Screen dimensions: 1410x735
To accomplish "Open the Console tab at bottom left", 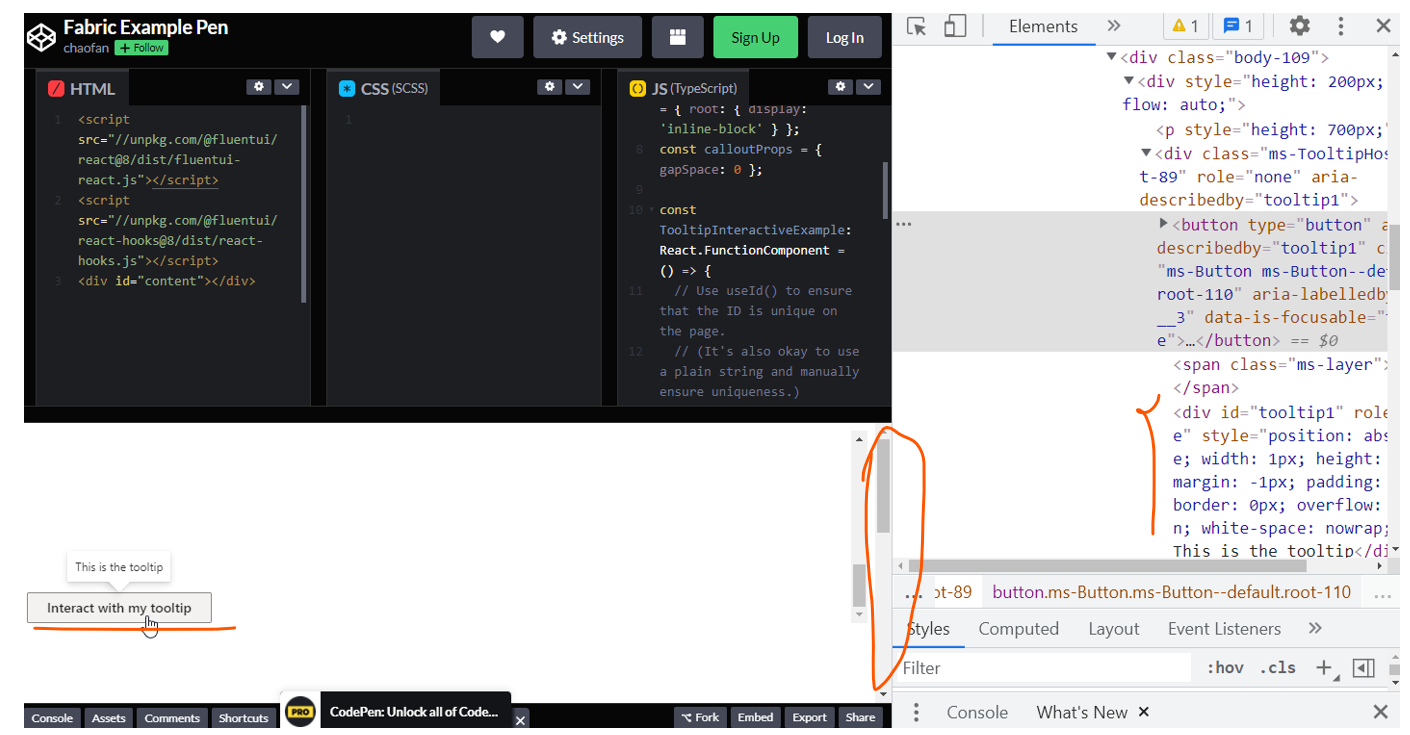I will click(x=51, y=717).
